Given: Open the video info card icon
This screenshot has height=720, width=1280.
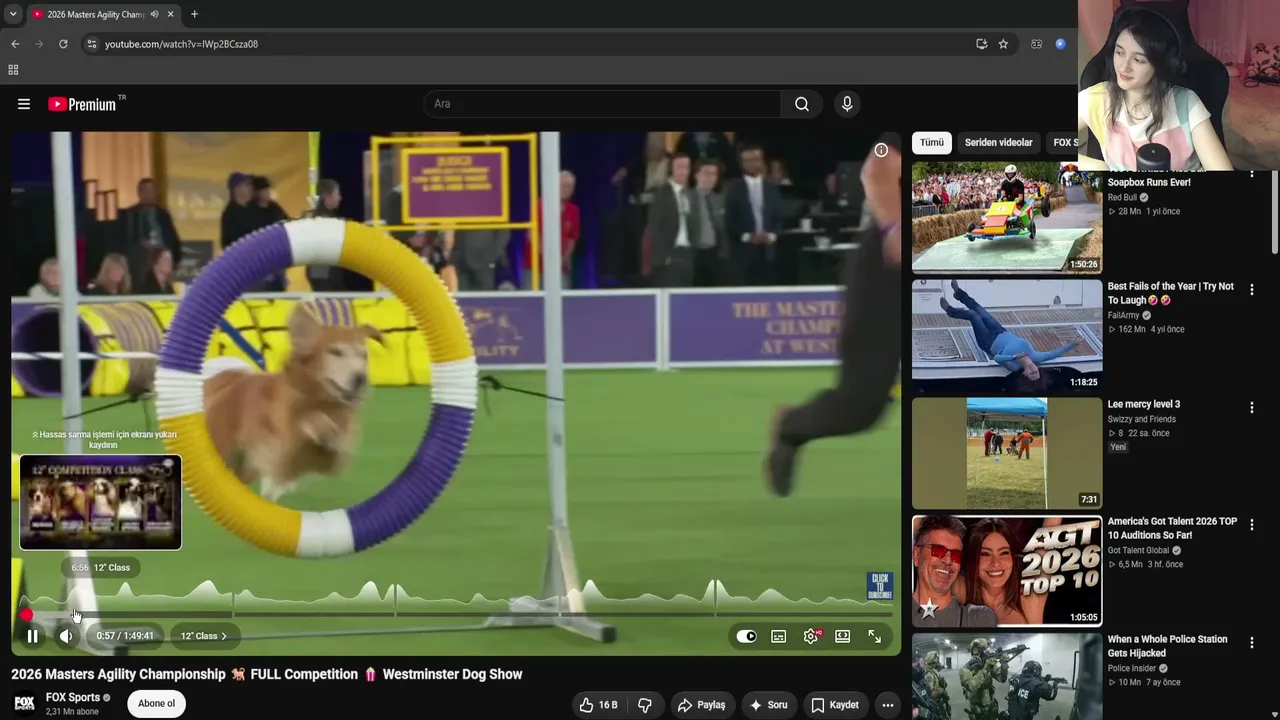Looking at the screenshot, I should (x=881, y=150).
